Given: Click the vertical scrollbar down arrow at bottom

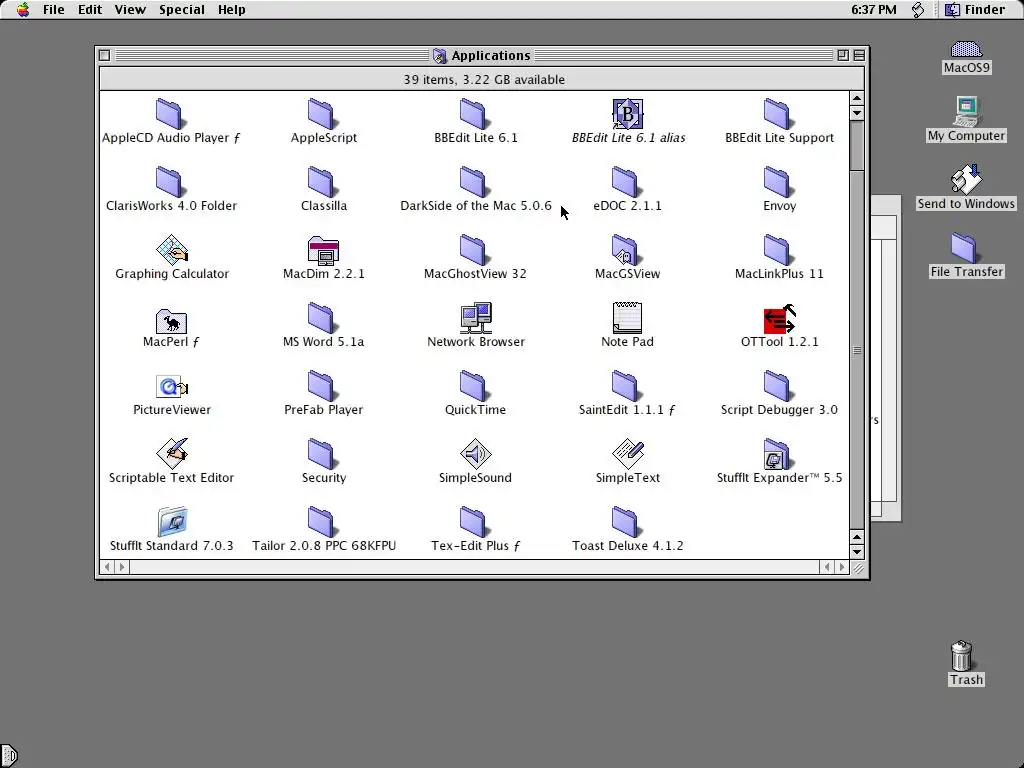Looking at the screenshot, I should click(x=857, y=551).
